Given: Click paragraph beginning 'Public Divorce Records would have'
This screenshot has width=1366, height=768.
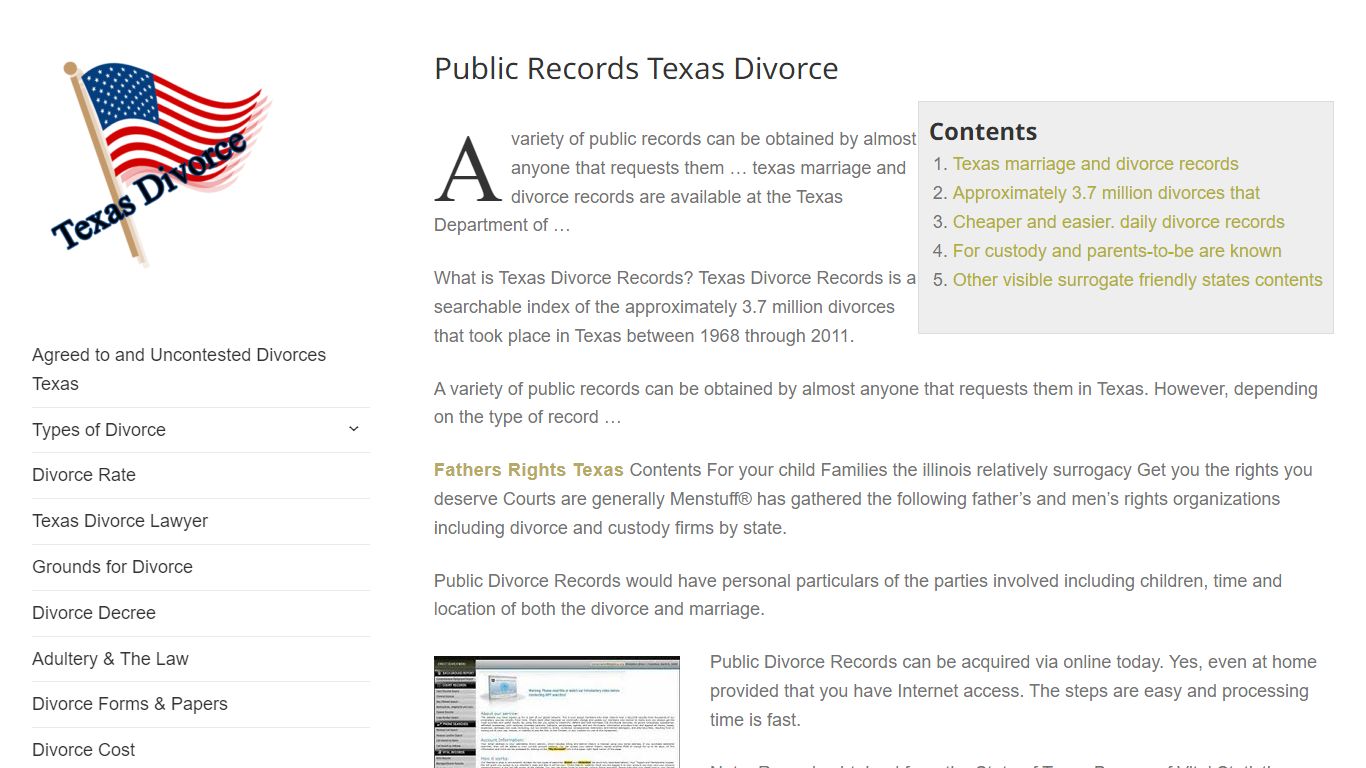Looking at the screenshot, I should coord(858,595).
